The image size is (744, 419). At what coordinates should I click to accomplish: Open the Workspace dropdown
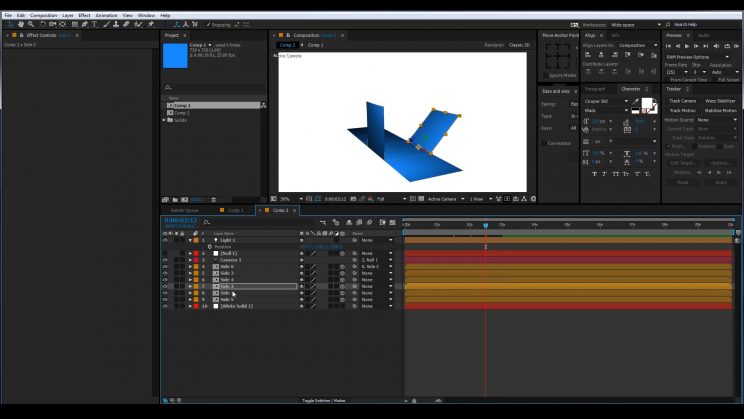(636, 25)
